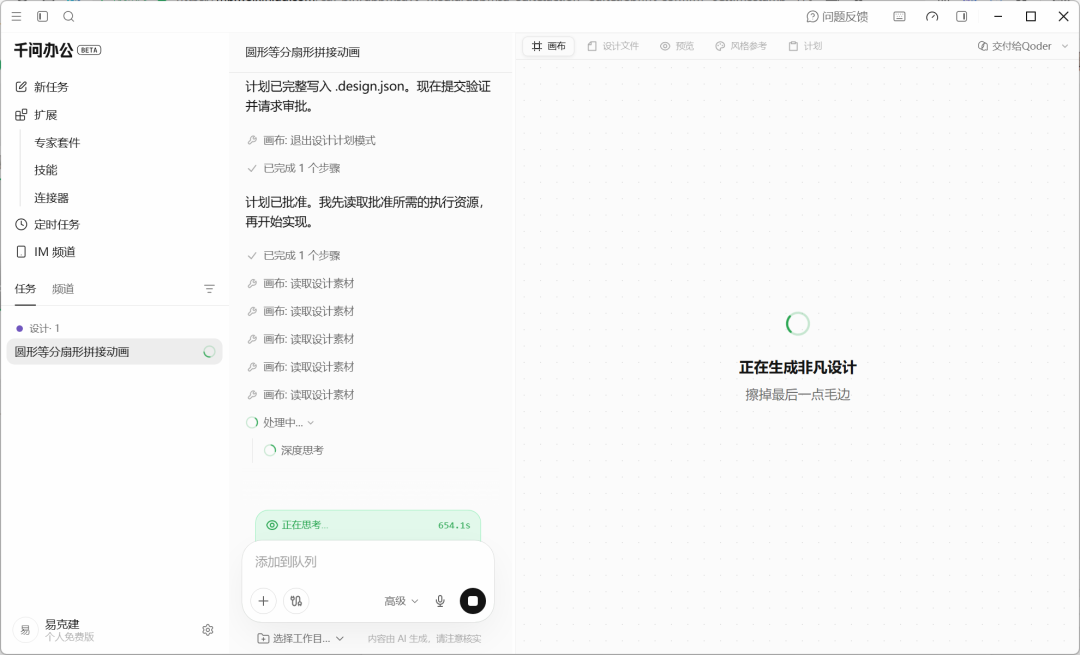Open 问题反馈 feedback button

pyautogui.click(x=837, y=17)
